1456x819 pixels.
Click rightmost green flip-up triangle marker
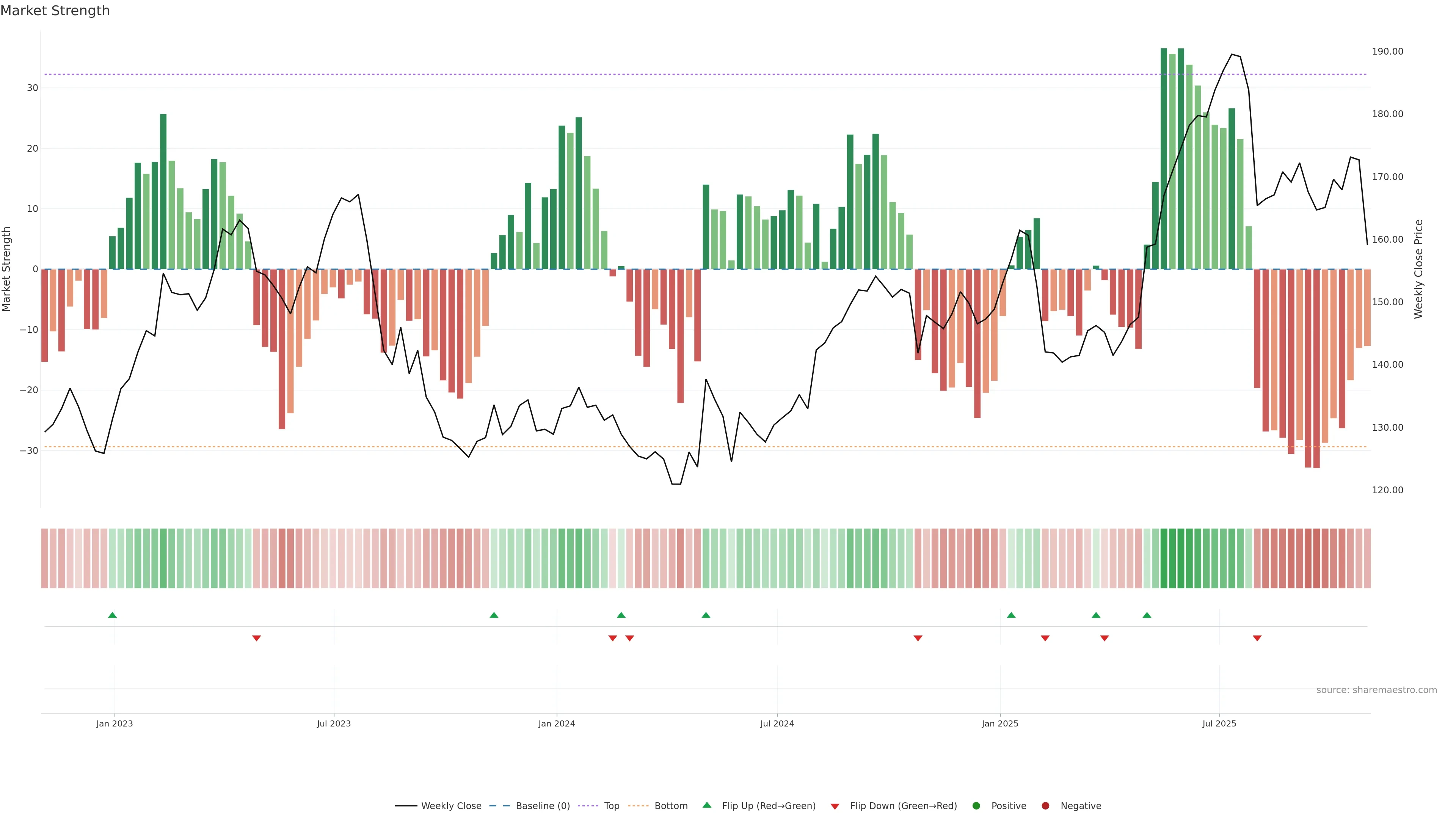click(x=1147, y=615)
